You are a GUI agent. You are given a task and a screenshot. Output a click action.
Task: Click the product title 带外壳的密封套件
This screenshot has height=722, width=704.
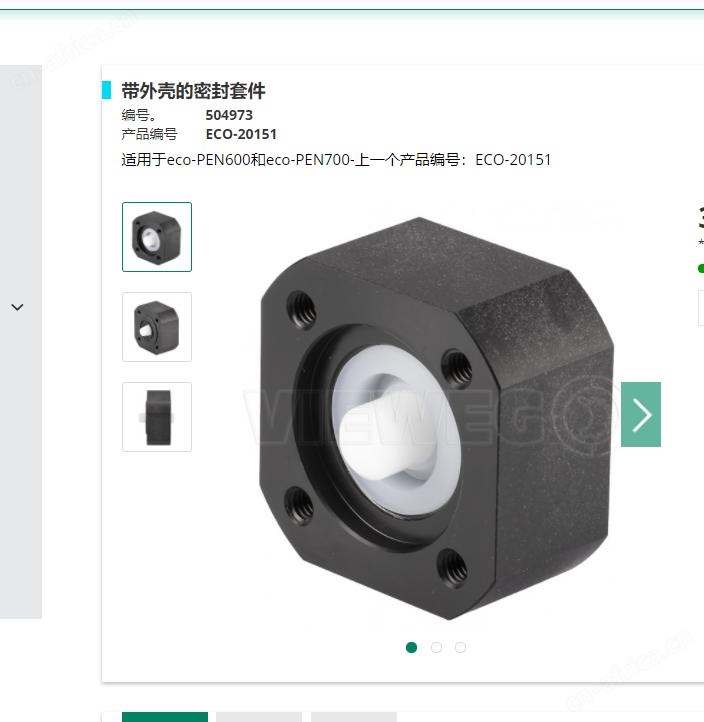pos(193,91)
